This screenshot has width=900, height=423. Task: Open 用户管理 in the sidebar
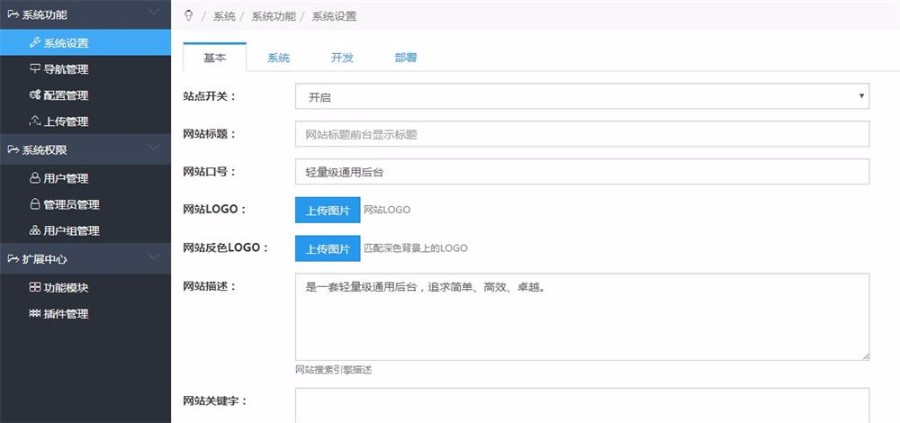pos(85,178)
